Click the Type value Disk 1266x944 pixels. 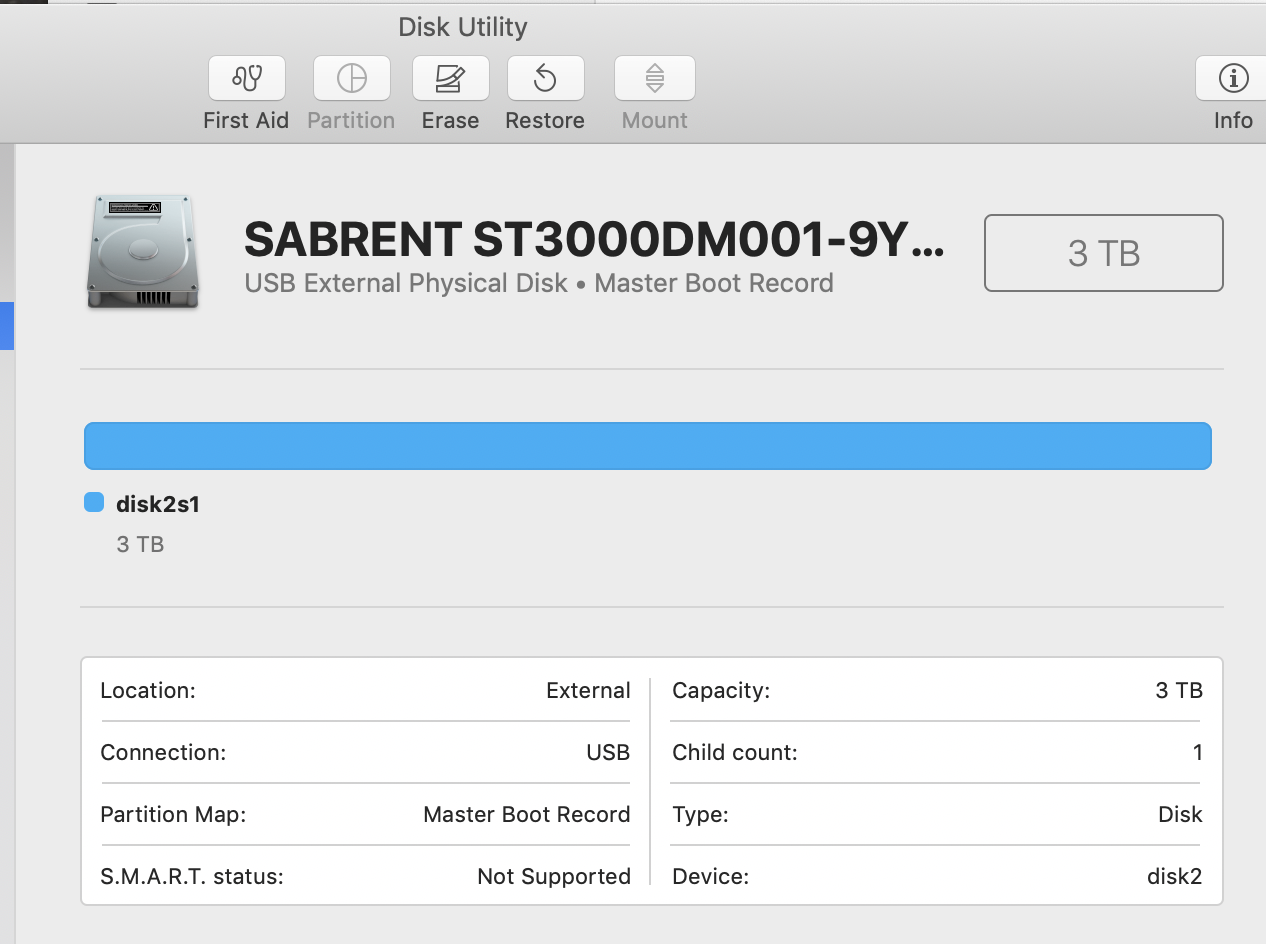[1180, 814]
